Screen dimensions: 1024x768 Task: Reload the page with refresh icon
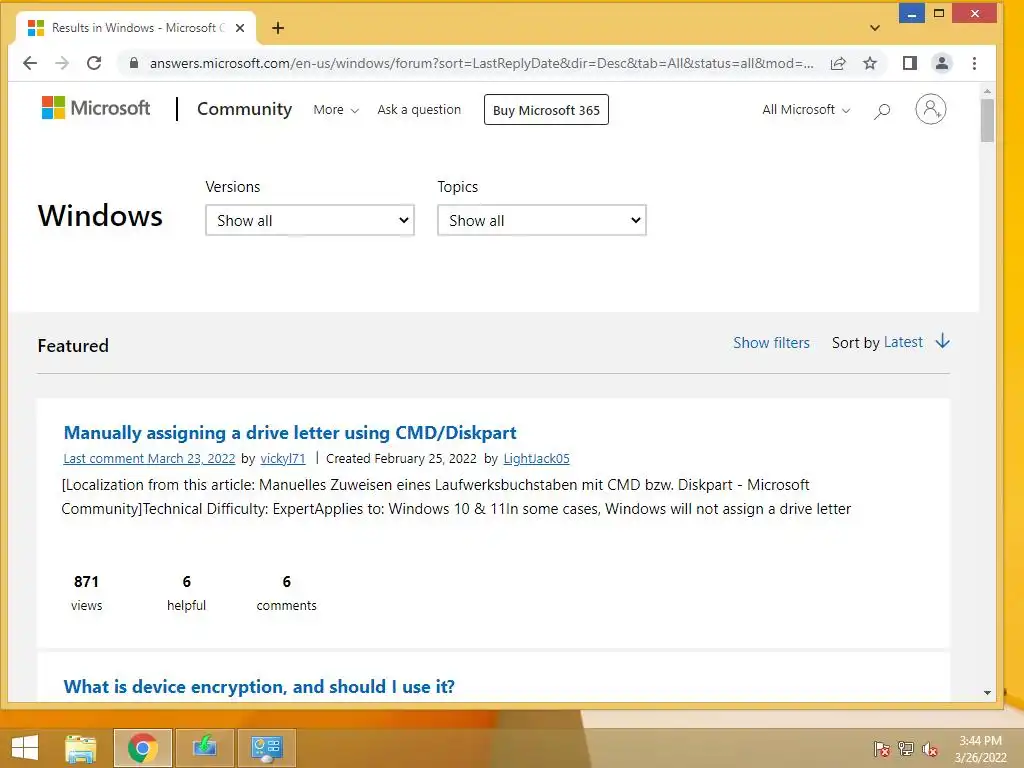94,63
